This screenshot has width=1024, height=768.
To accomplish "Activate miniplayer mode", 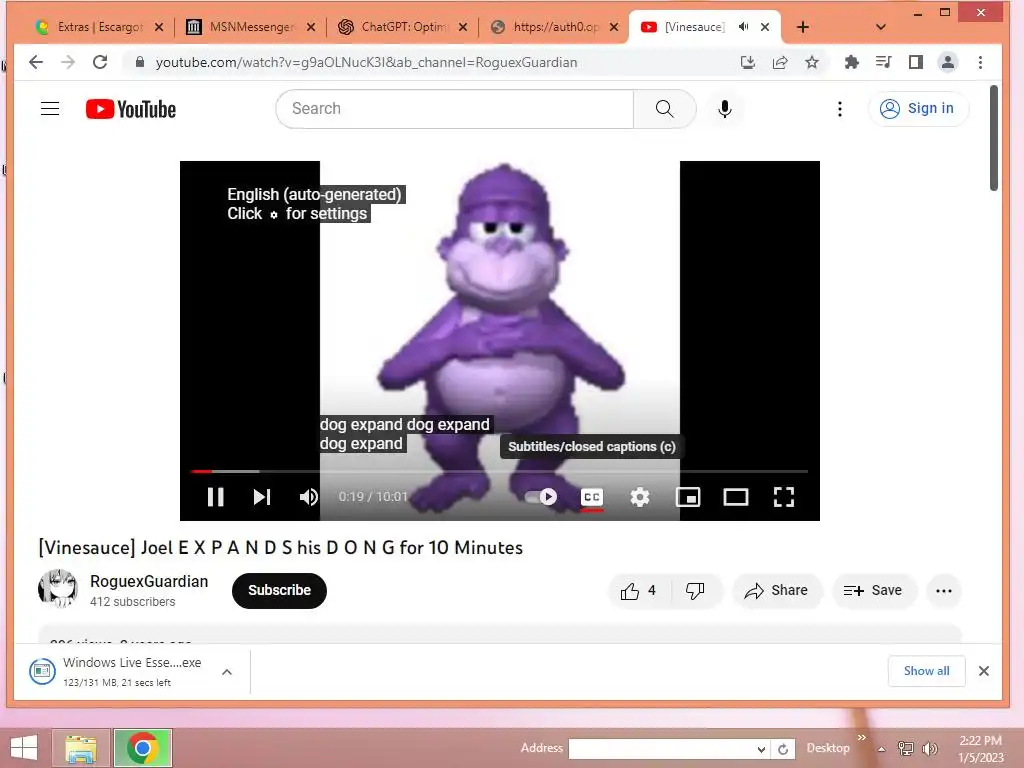I will point(688,497).
